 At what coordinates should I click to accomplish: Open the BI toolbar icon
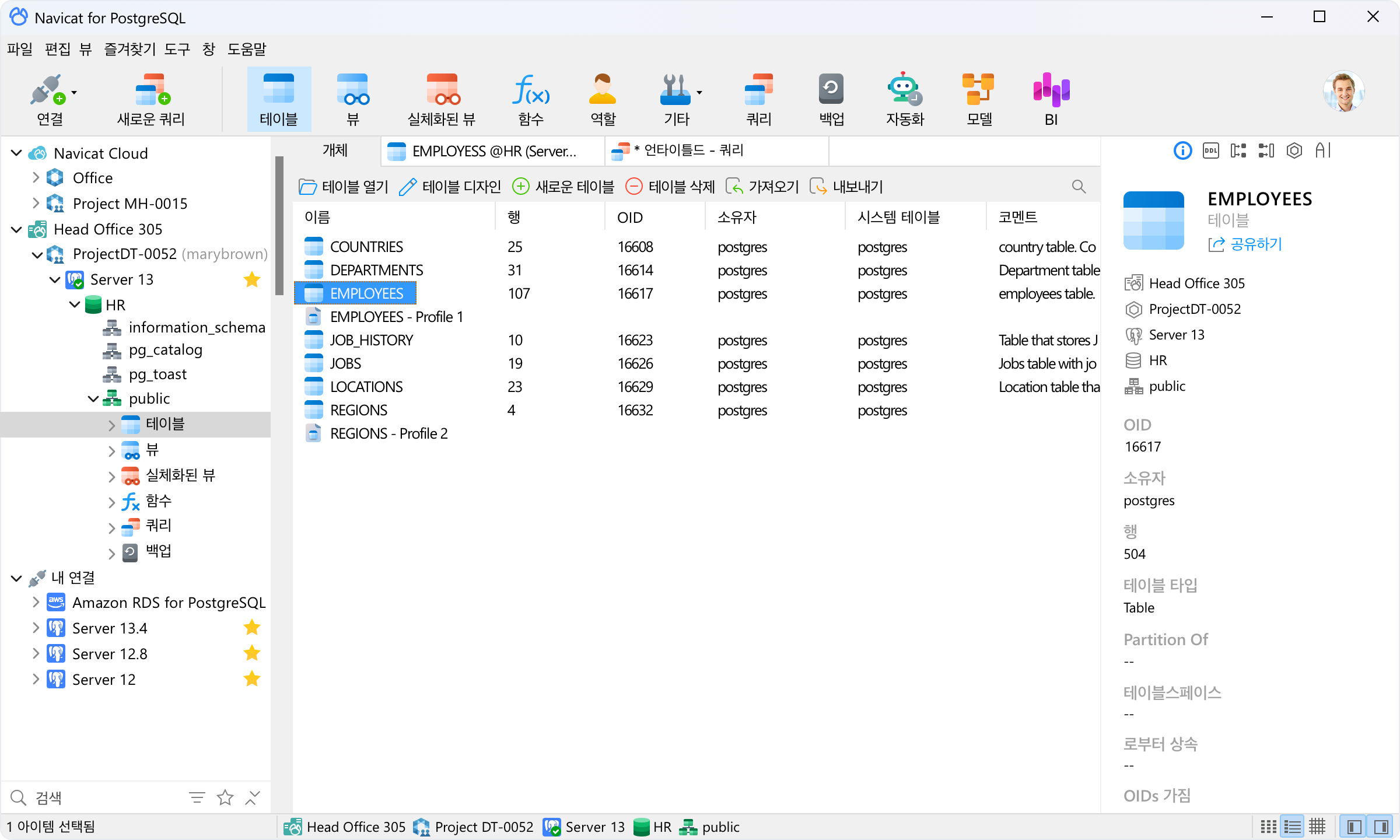tap(1051, 90)
